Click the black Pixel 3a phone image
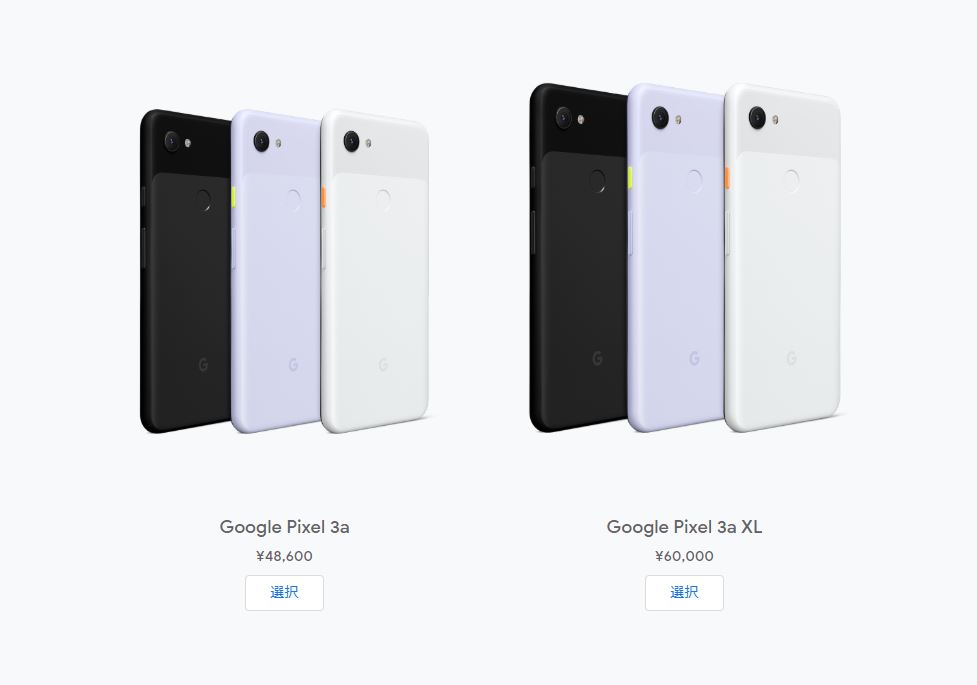This screenshot has height=685, width=977. point(184,271)
